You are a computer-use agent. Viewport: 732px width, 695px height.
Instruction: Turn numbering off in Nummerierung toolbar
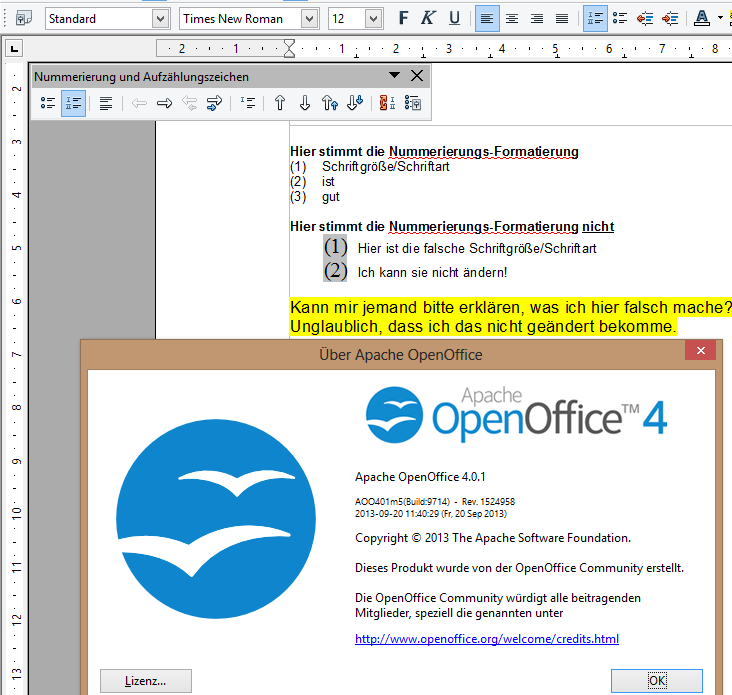point(106,103)
